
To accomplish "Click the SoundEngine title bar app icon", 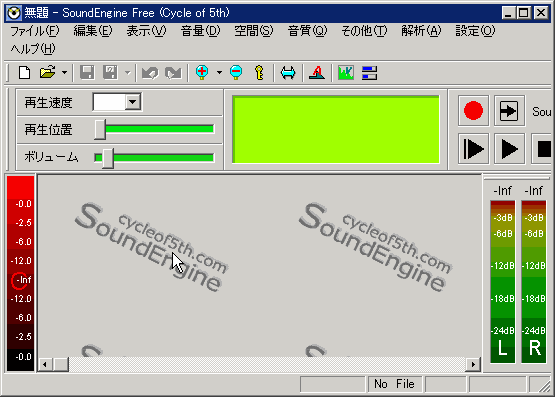I will tap(14, 13).
